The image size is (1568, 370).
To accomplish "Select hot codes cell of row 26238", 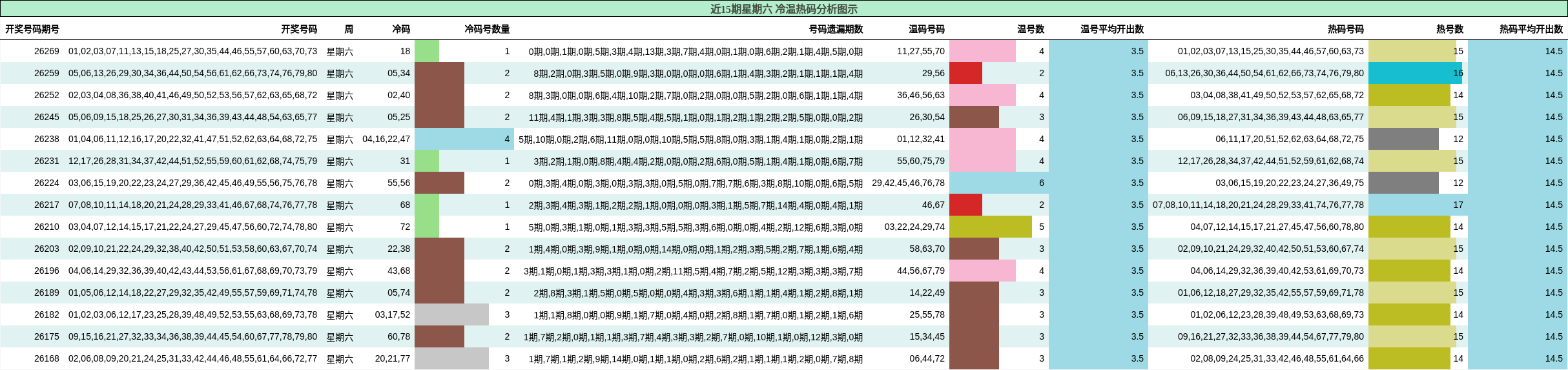I will tap(1290, 139).
